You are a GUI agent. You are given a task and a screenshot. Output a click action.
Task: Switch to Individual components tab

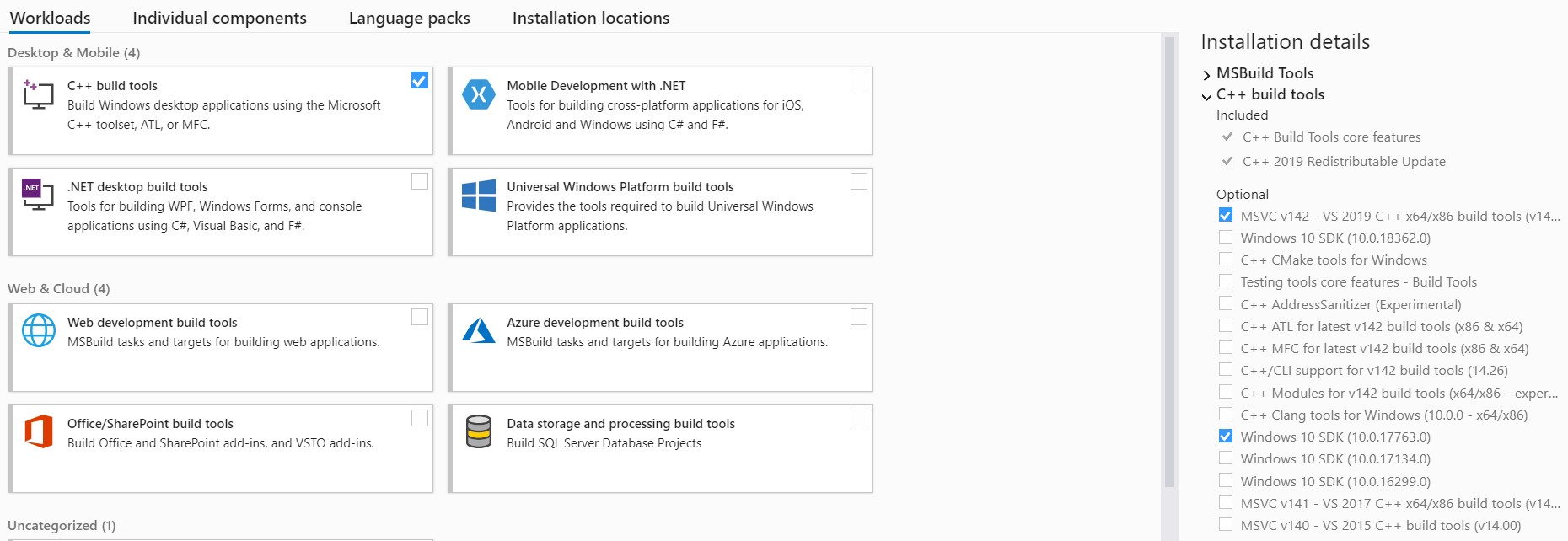coord(219,18)
